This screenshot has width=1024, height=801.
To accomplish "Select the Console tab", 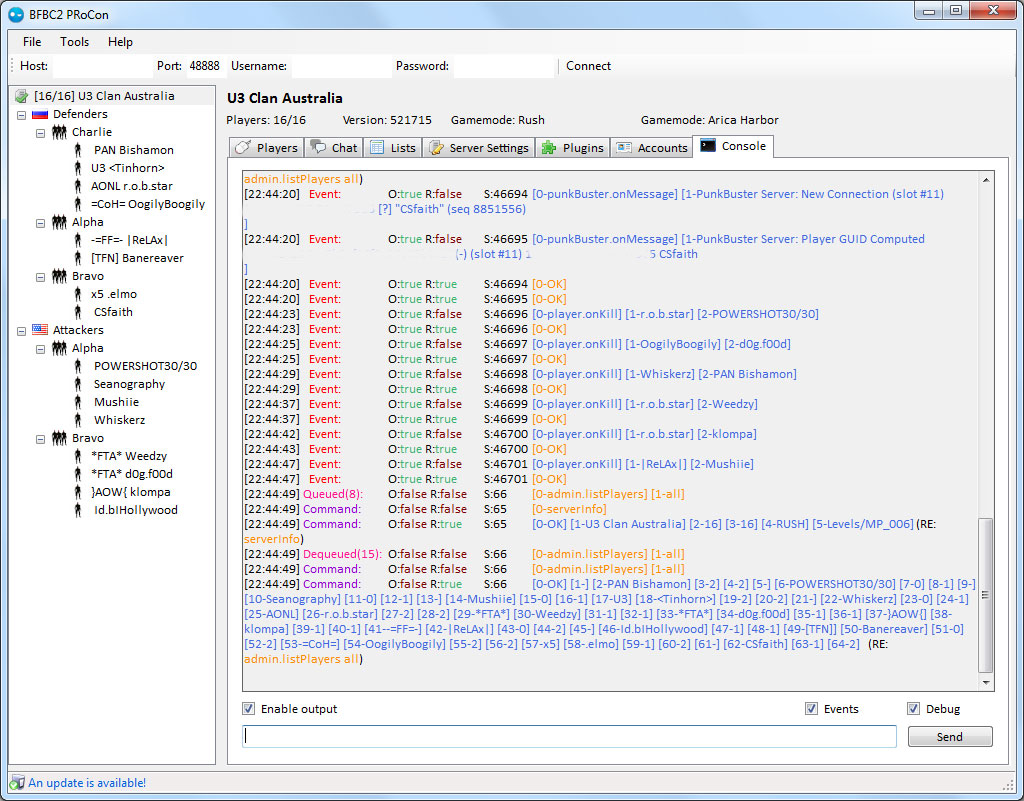I will coord(733,146).
